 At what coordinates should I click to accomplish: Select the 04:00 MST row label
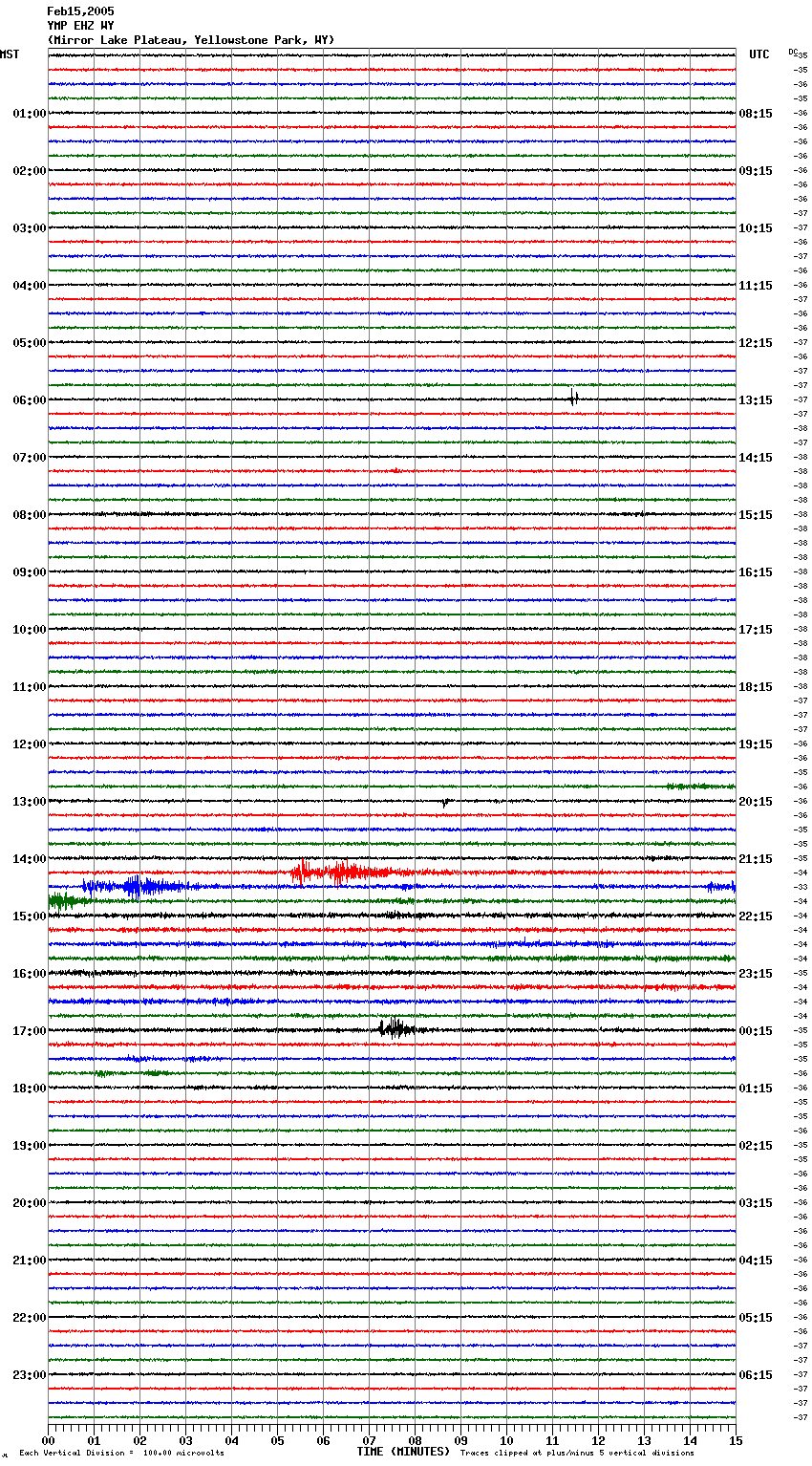point(30,286)
